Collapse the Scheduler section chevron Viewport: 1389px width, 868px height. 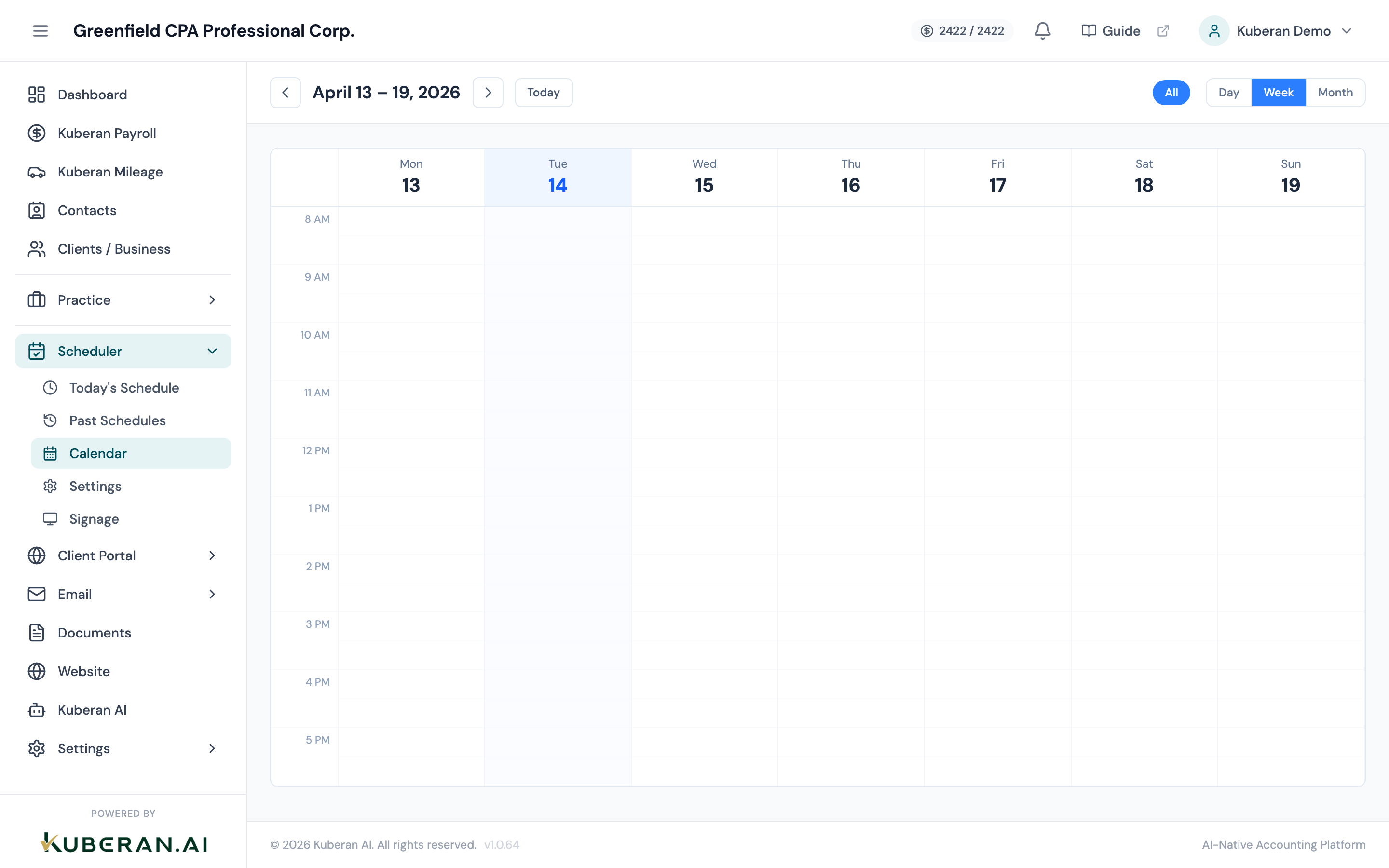[212, 351]
